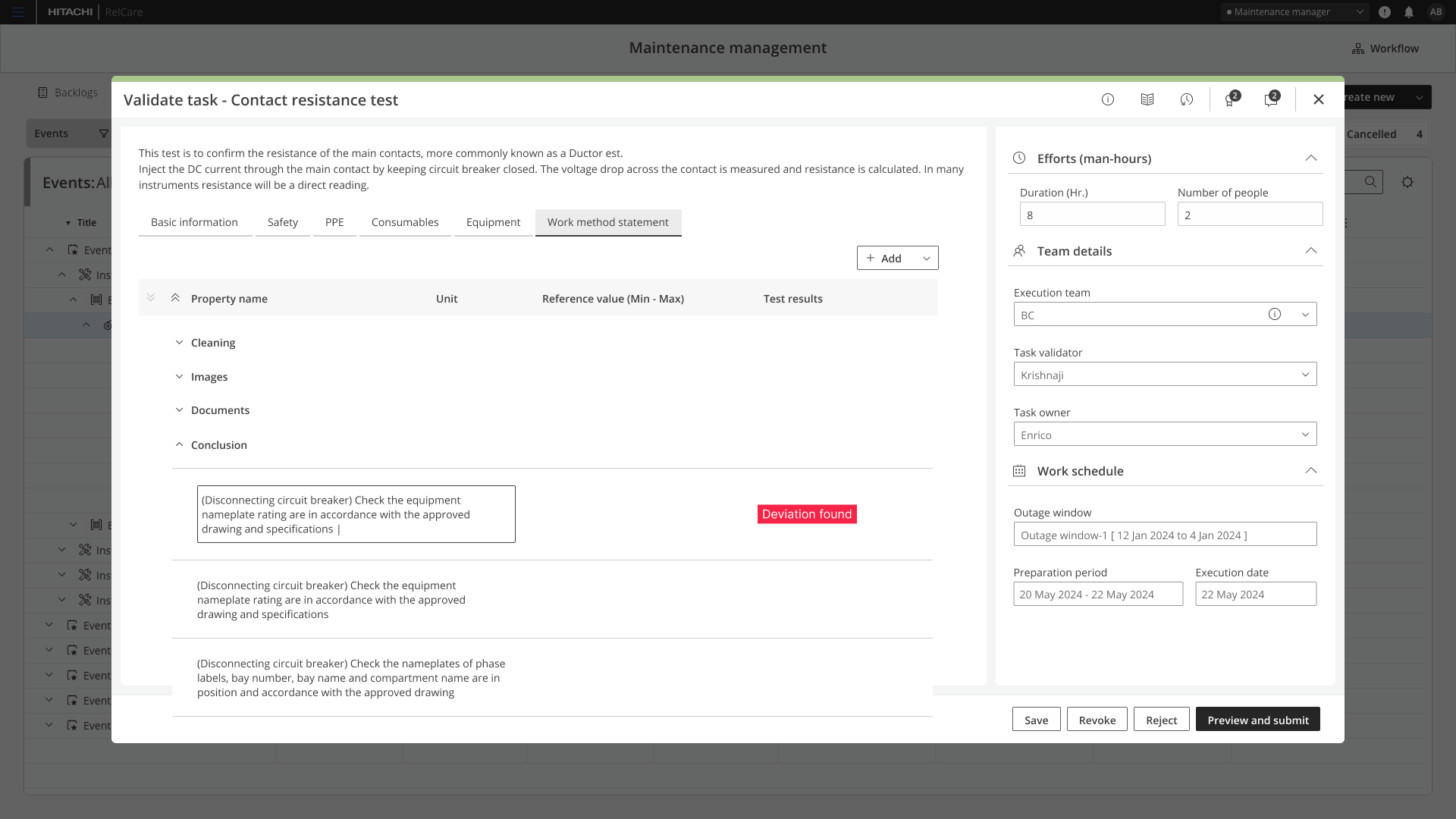View task revision history via clock icon

[1187, 99]
